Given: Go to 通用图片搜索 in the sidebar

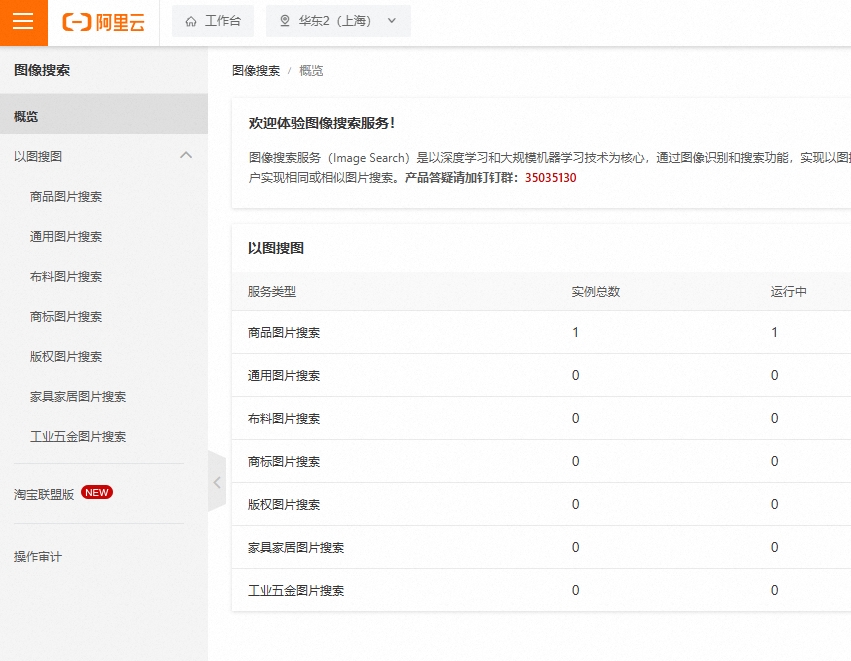Looking at the screenshot, I should [66, 236].
